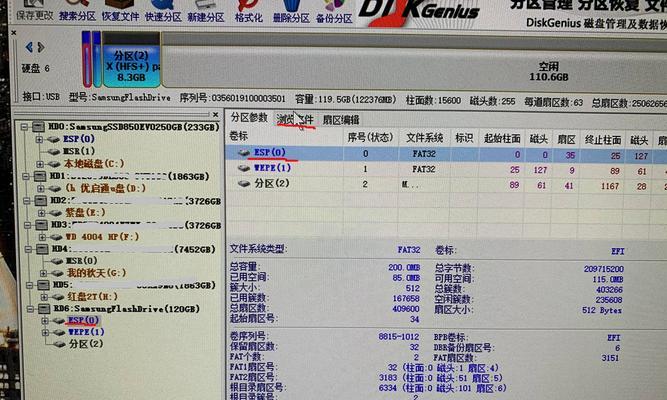Go to previous disk with left arrow
Screen dimensions: 667x400
click(x=29, y=47)
